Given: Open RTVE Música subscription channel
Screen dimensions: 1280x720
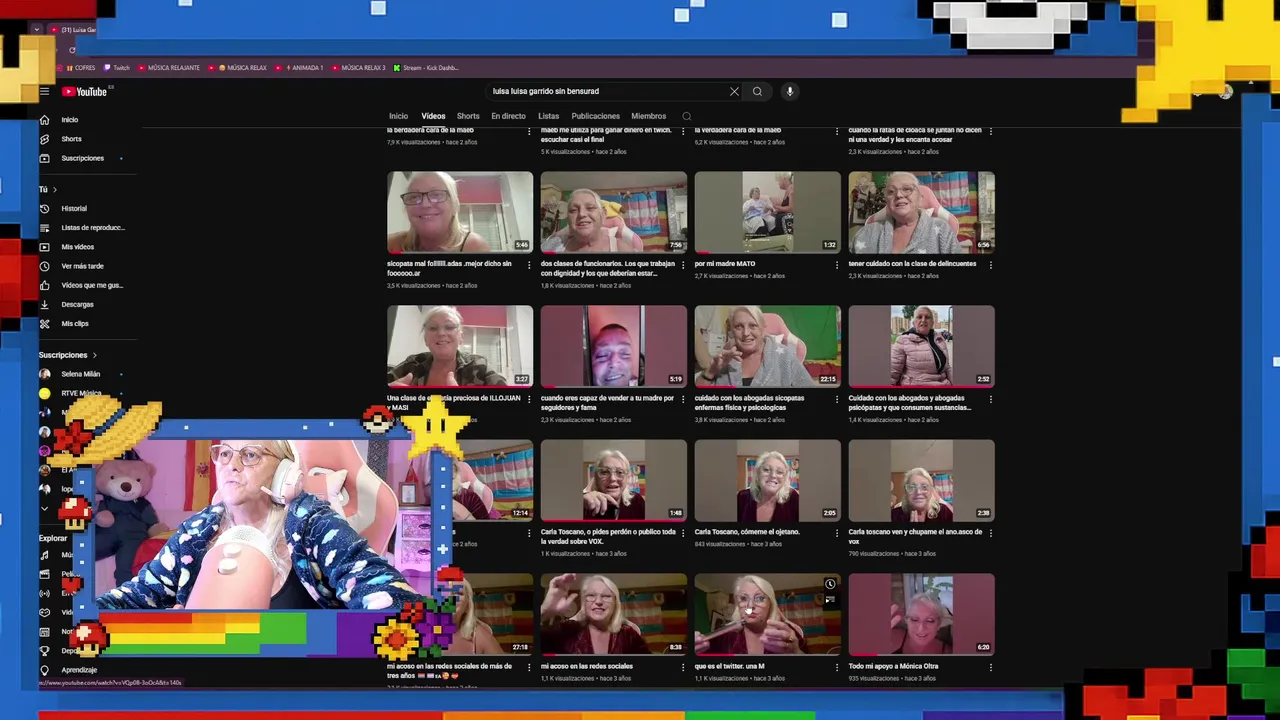Looking at the screenshot, I should point(81,393).
